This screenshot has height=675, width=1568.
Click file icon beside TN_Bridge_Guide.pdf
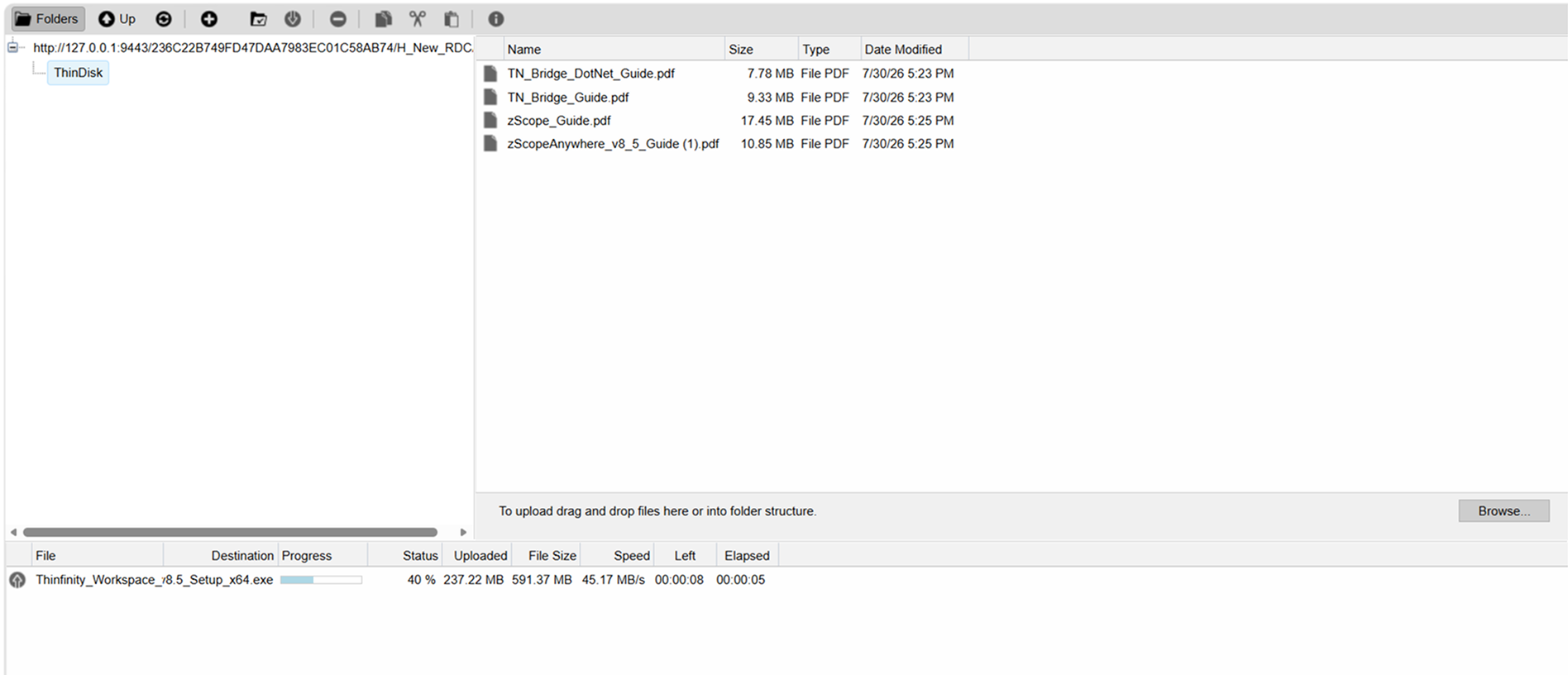pos(490,98)
